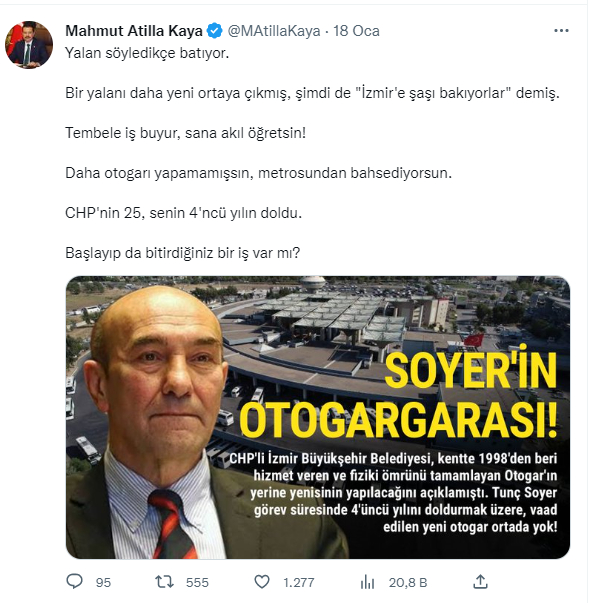Open the author's profile picture avatar

[29, 45]
